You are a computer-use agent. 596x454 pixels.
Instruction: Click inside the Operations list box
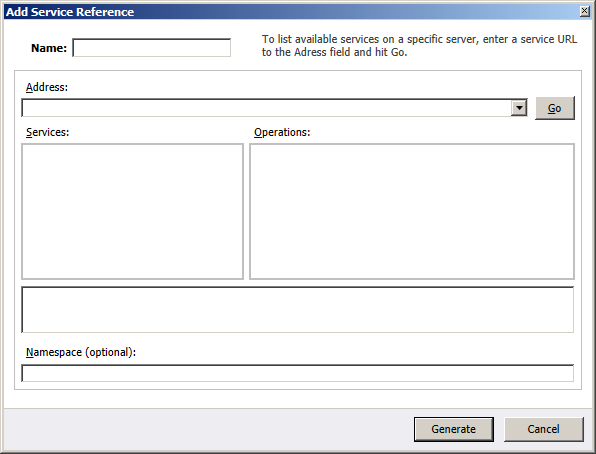[x=412, y=211]
